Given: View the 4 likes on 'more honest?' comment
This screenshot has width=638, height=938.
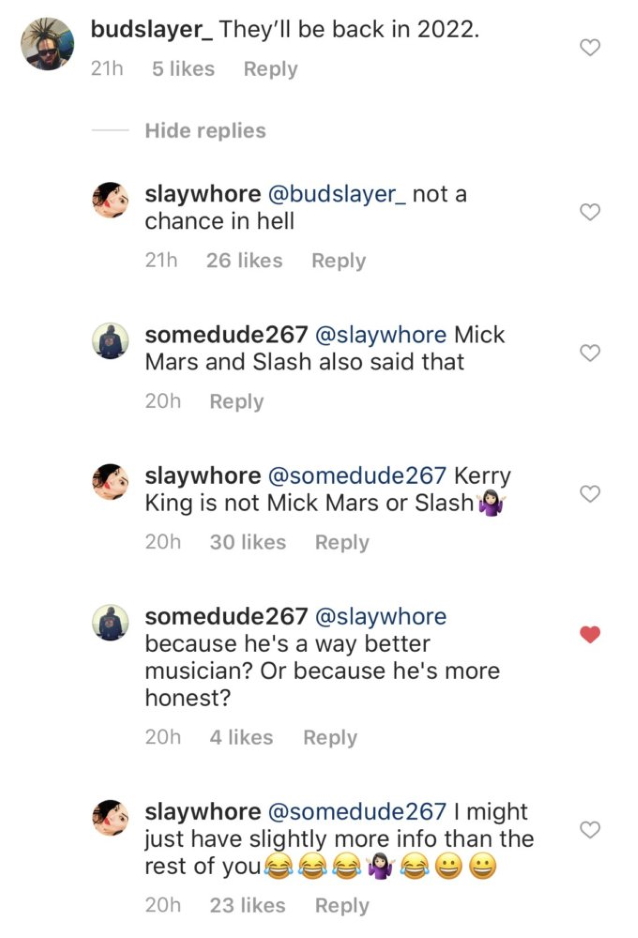Looking at the screenshot, I should (241, 737).
